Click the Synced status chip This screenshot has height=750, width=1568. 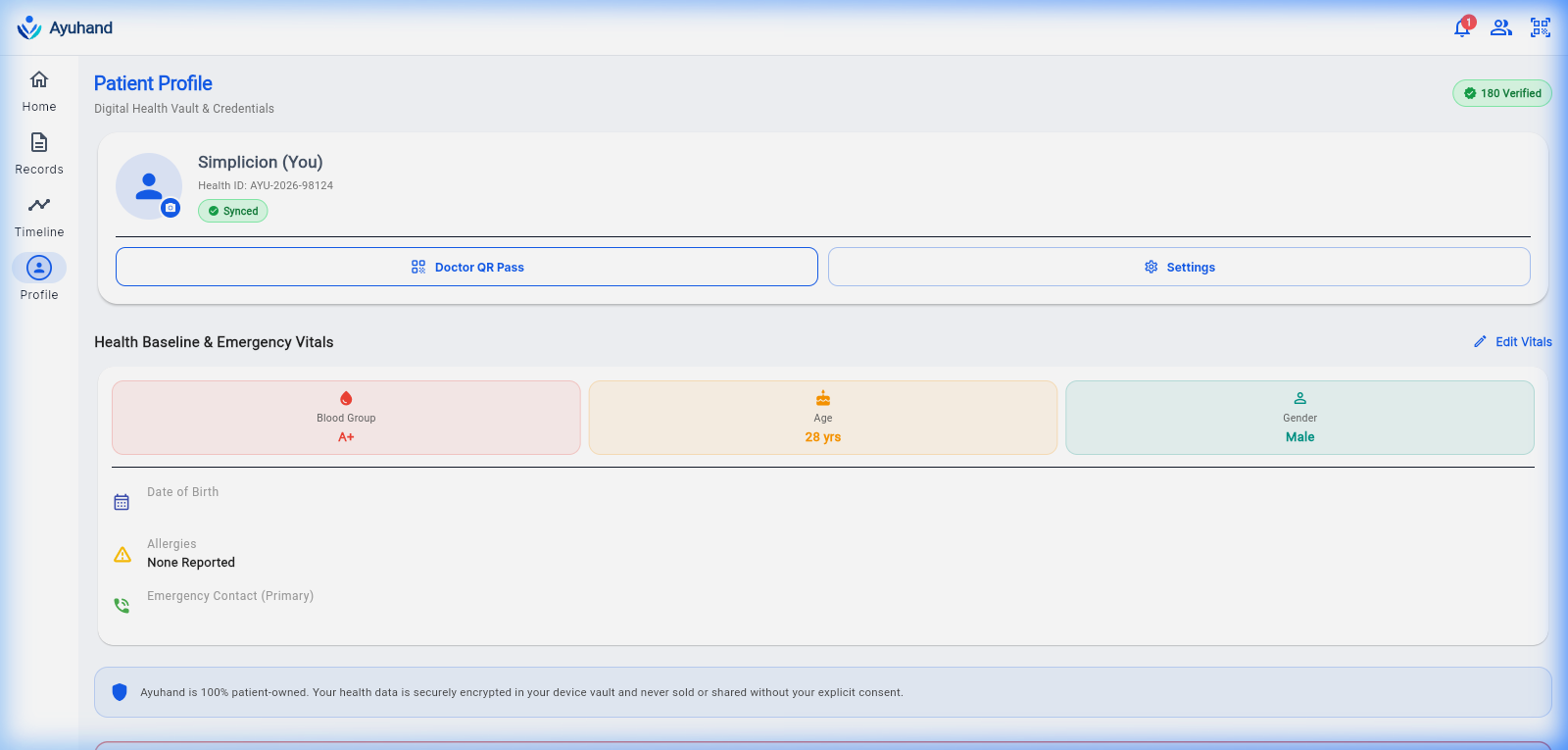click(x=233, y=211)
